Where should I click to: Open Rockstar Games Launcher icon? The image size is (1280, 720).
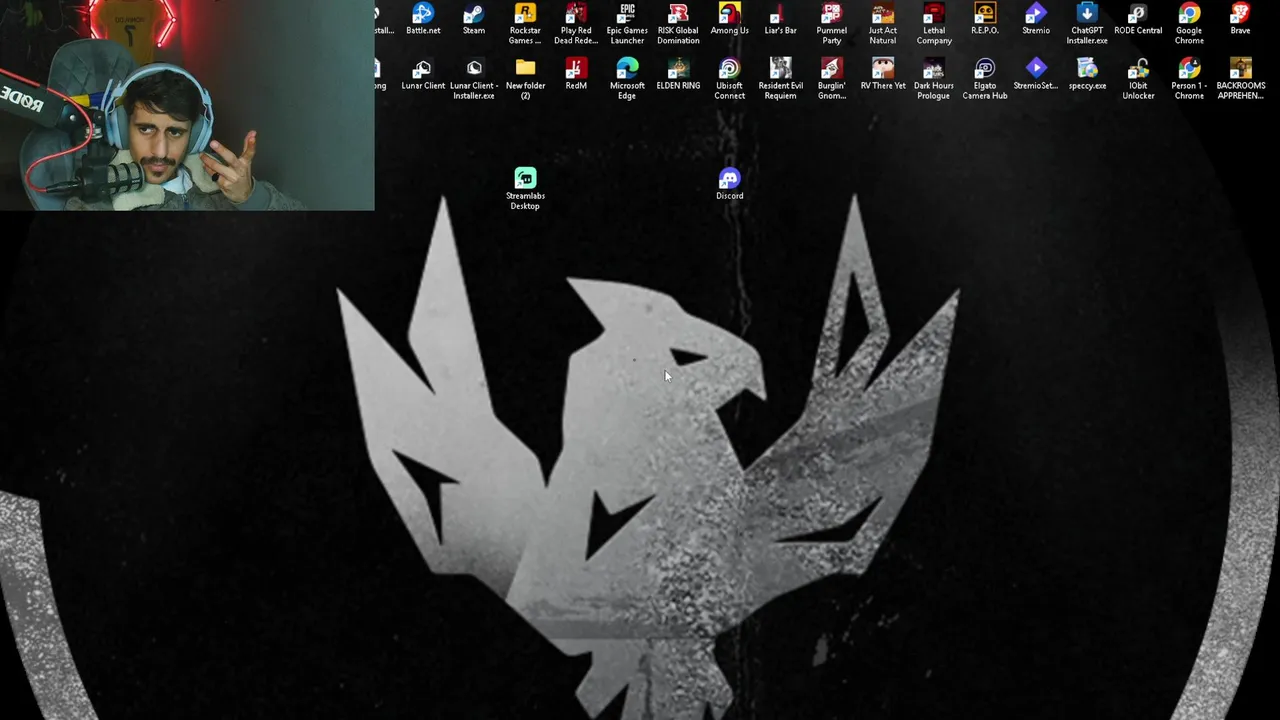(525, 24)
